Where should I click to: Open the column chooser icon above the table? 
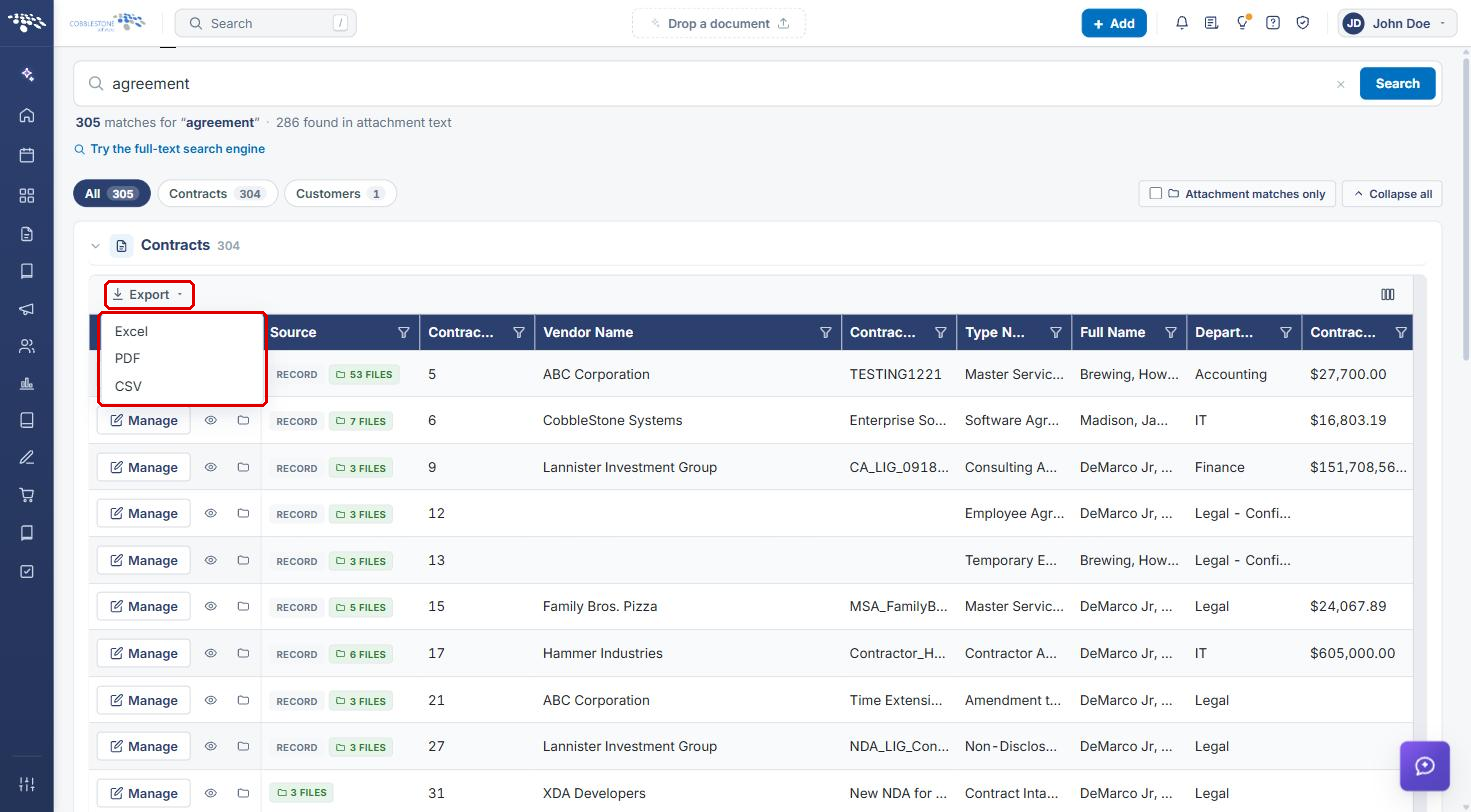(x=1388, y=294)
